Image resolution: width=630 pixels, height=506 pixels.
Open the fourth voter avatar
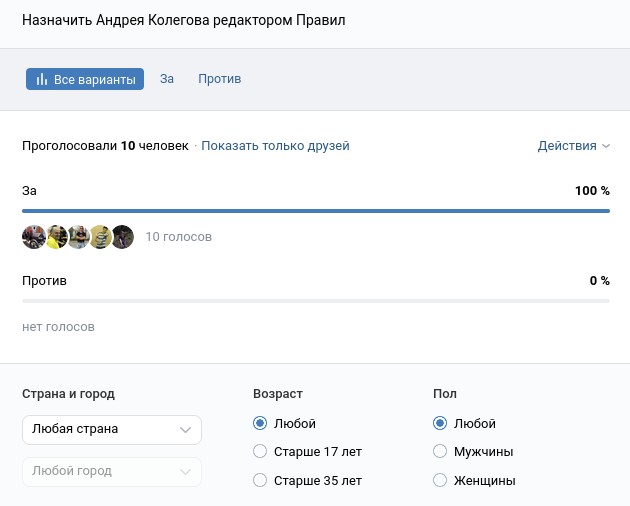[100, 237]
